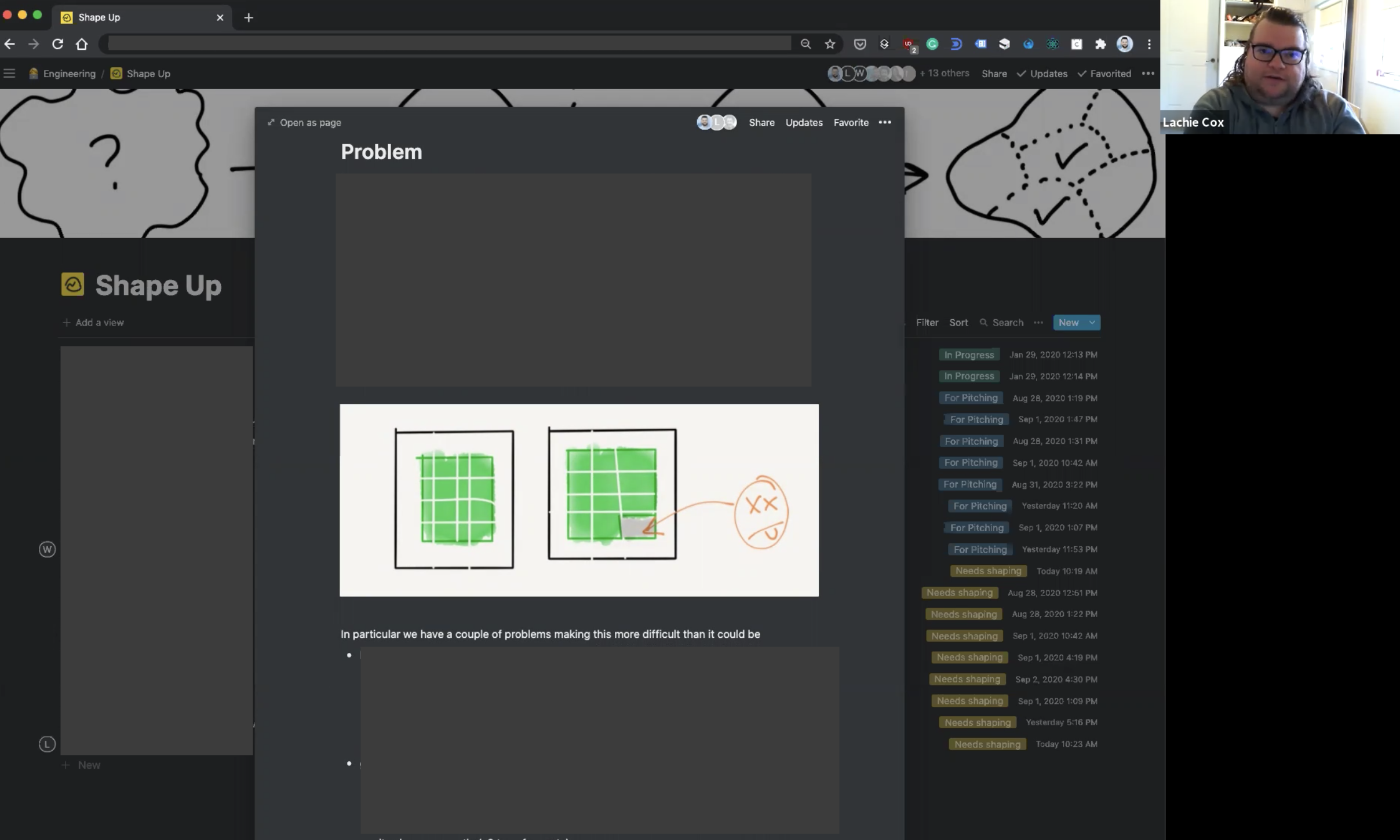Click the problem illustration thumbnail
Screen dimensions: 1400x840
pos(579,499)
